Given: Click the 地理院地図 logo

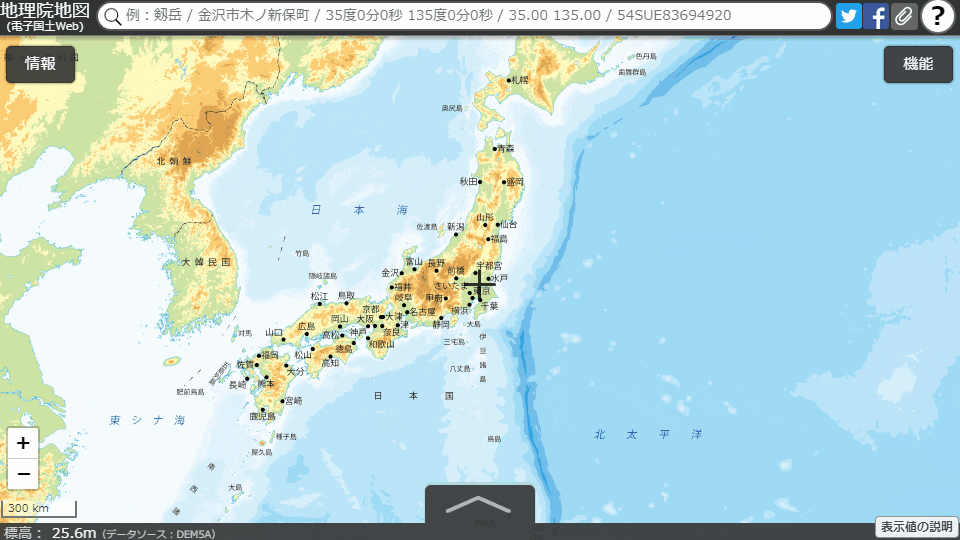Looking at the screenshot, I should (45, 17).
